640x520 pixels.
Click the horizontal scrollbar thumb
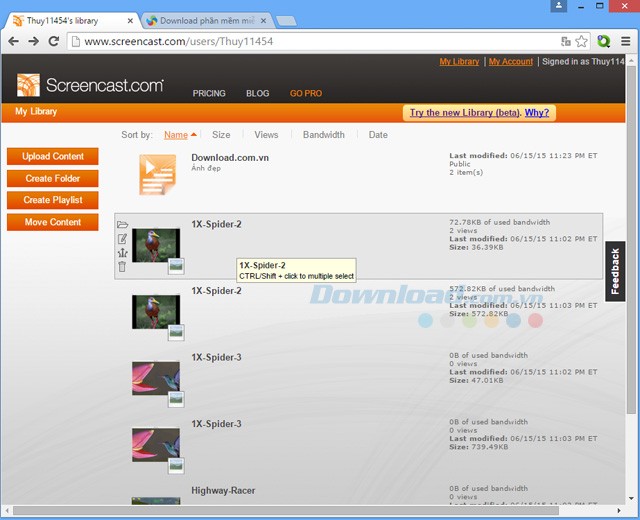[x=286, y=511]
